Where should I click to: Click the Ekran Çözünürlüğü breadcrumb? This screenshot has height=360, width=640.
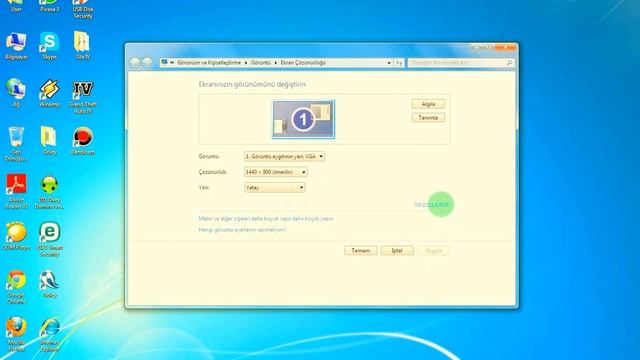coord(303,63)
